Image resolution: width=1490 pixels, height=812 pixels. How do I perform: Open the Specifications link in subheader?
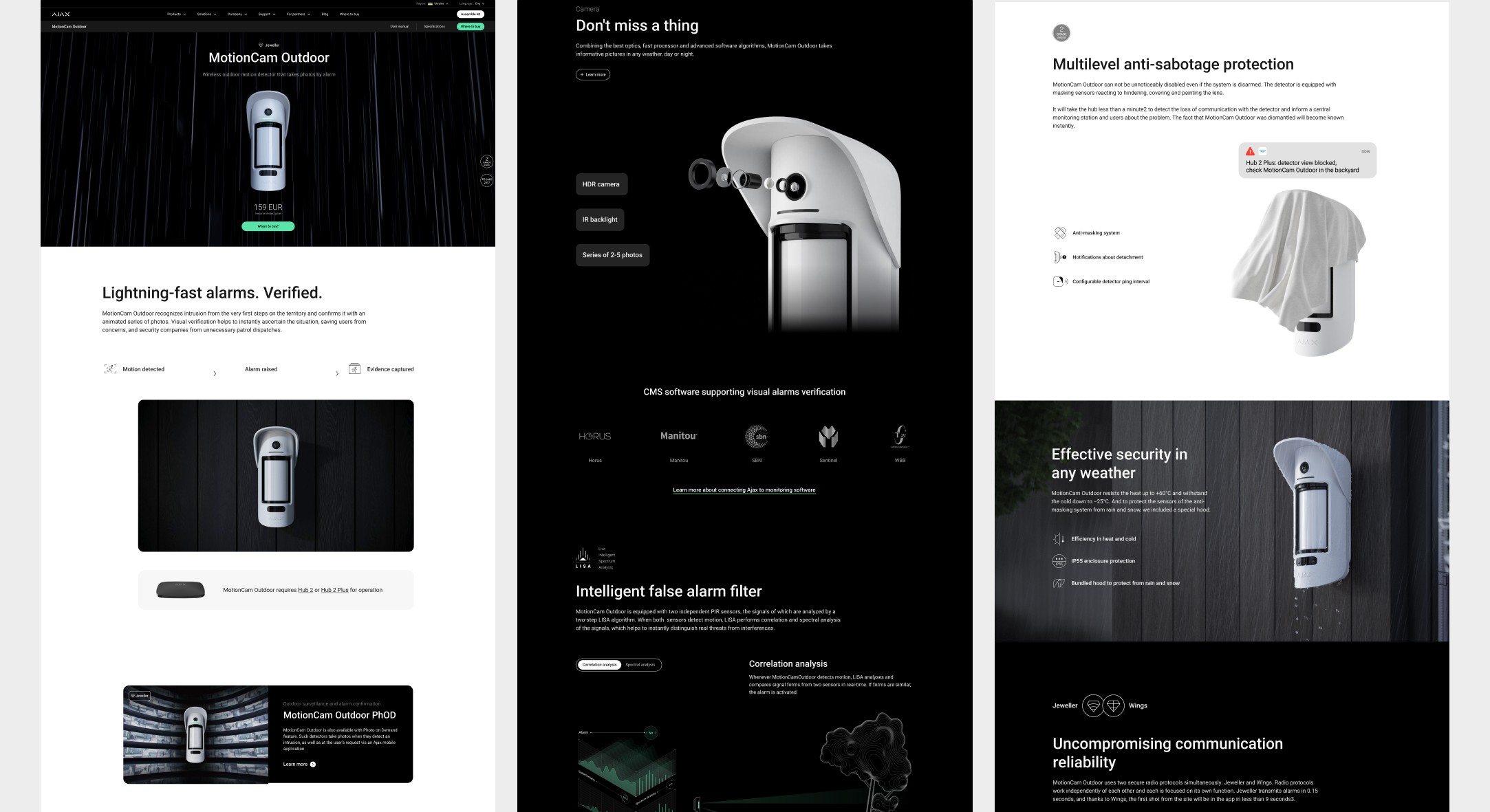[434, 26]
